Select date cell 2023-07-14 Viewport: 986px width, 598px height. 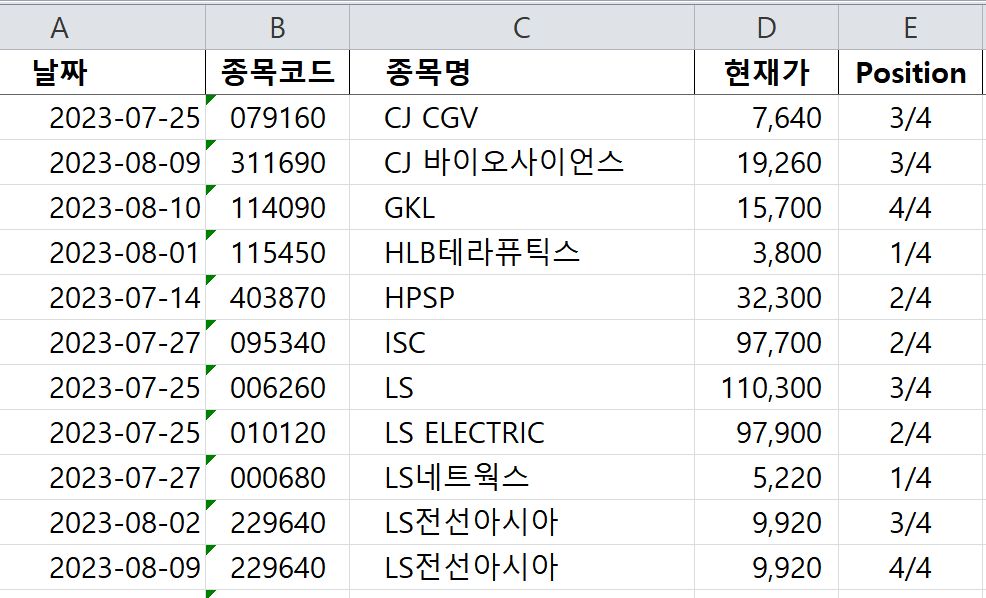[102, 297]
